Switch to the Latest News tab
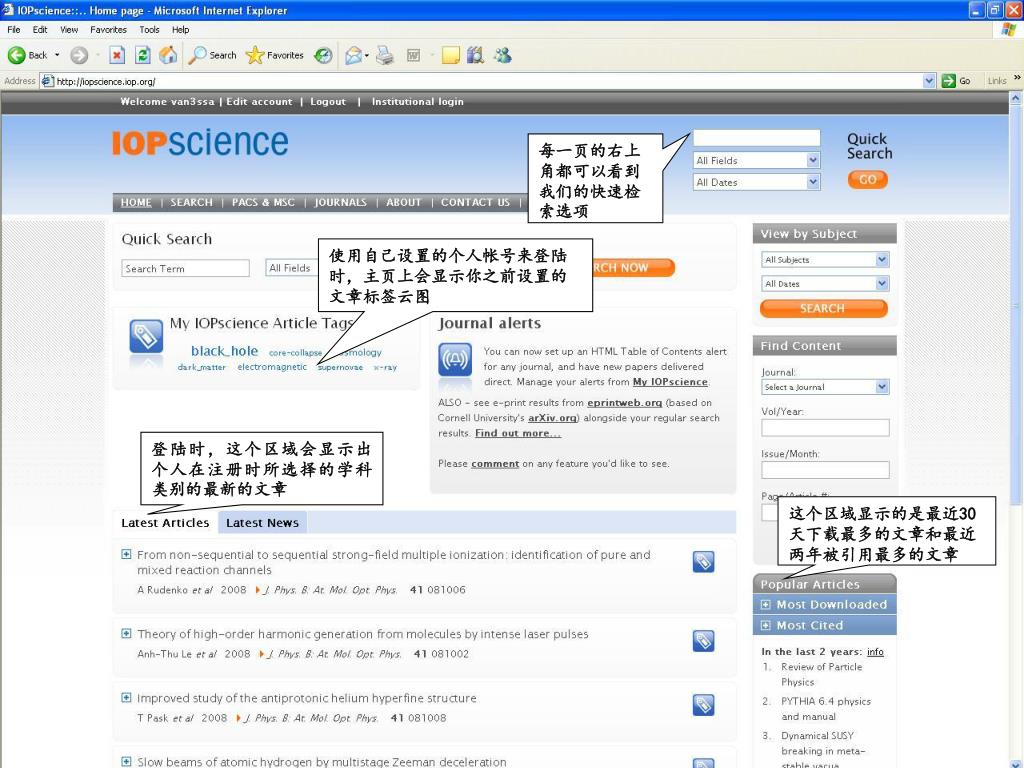1024x768 pixels. (x=262, y=522)
